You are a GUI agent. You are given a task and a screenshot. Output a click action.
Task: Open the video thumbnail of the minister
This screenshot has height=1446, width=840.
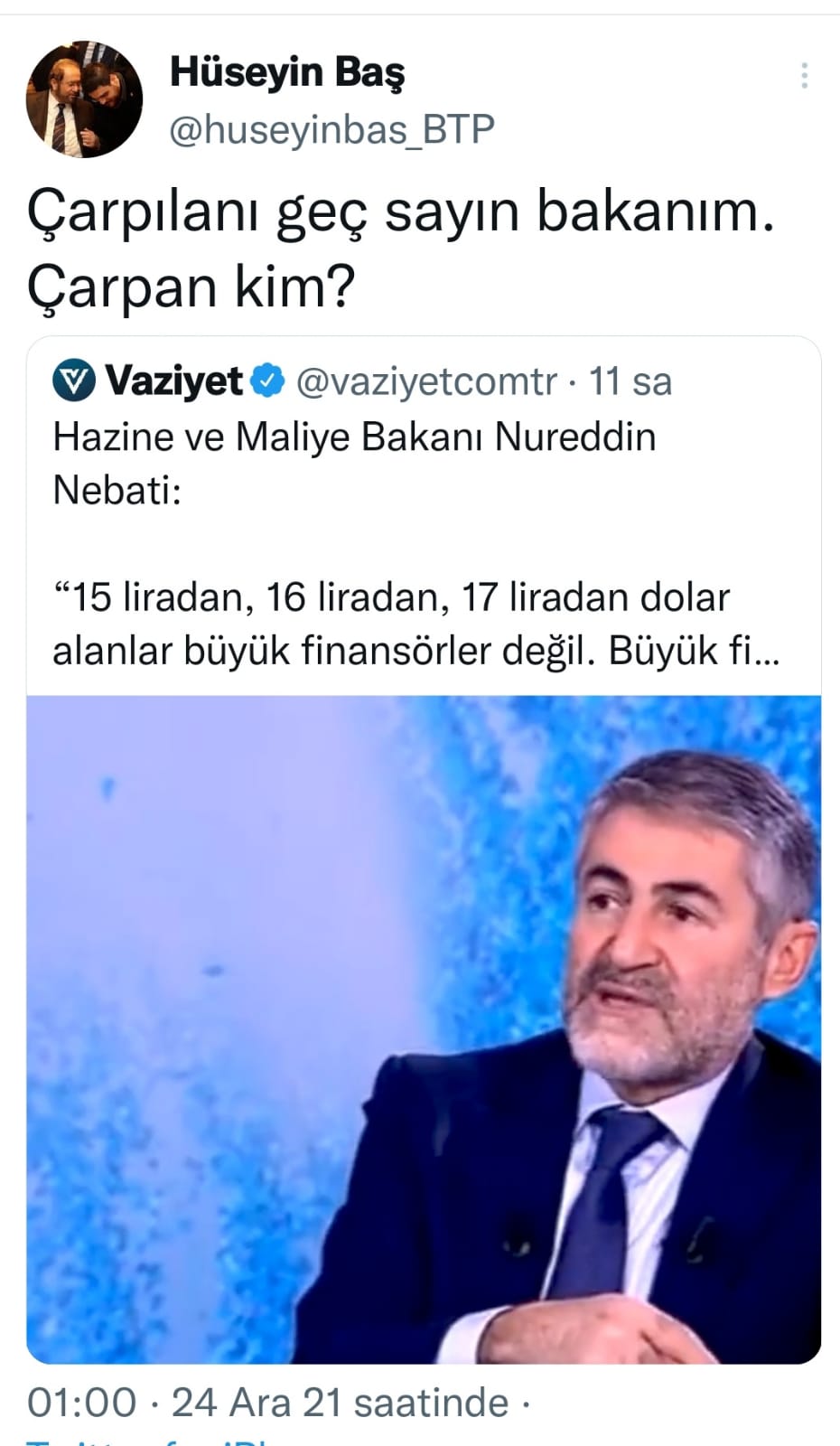tap(424, 1029)
